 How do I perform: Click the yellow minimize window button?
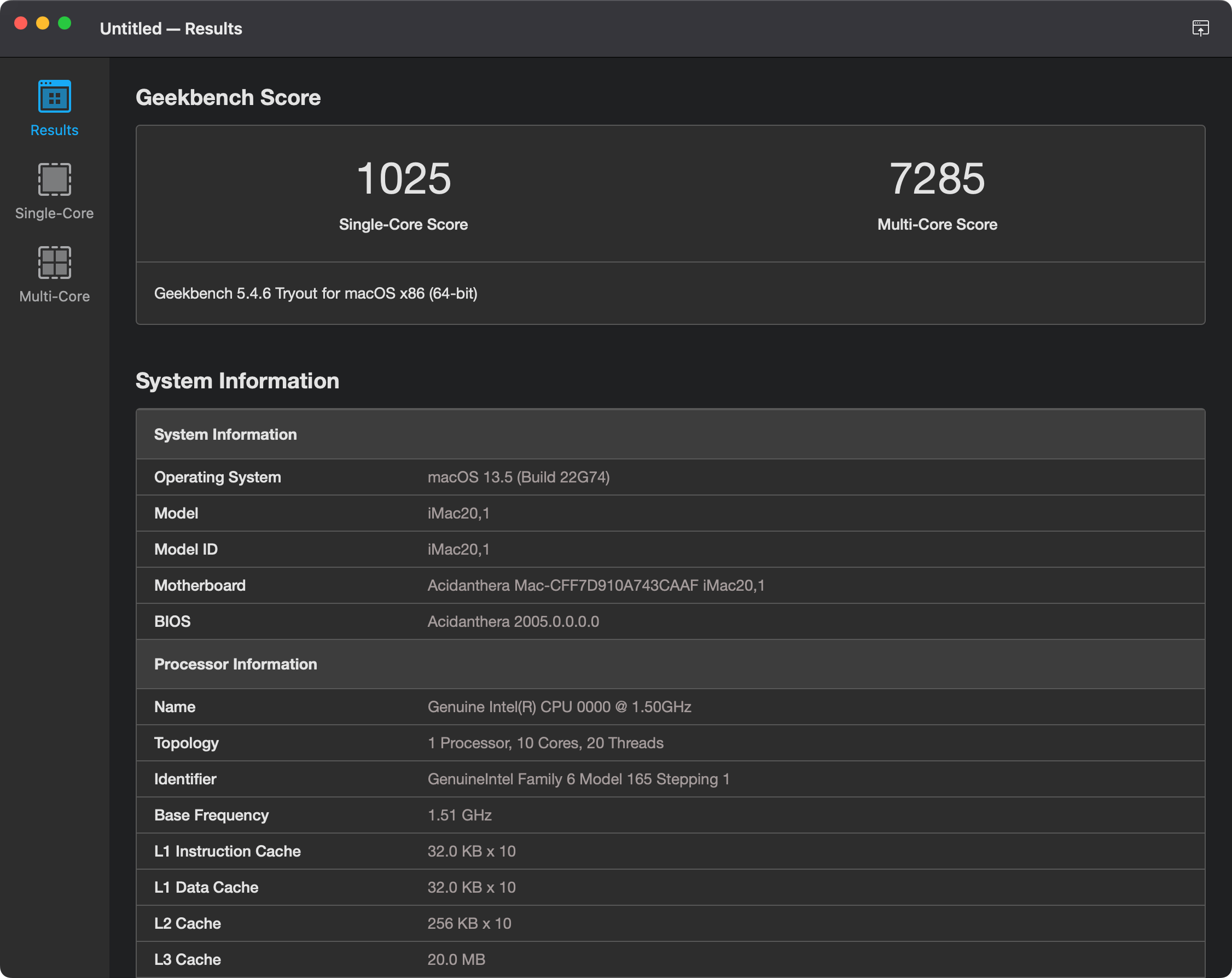coord(43,24)
